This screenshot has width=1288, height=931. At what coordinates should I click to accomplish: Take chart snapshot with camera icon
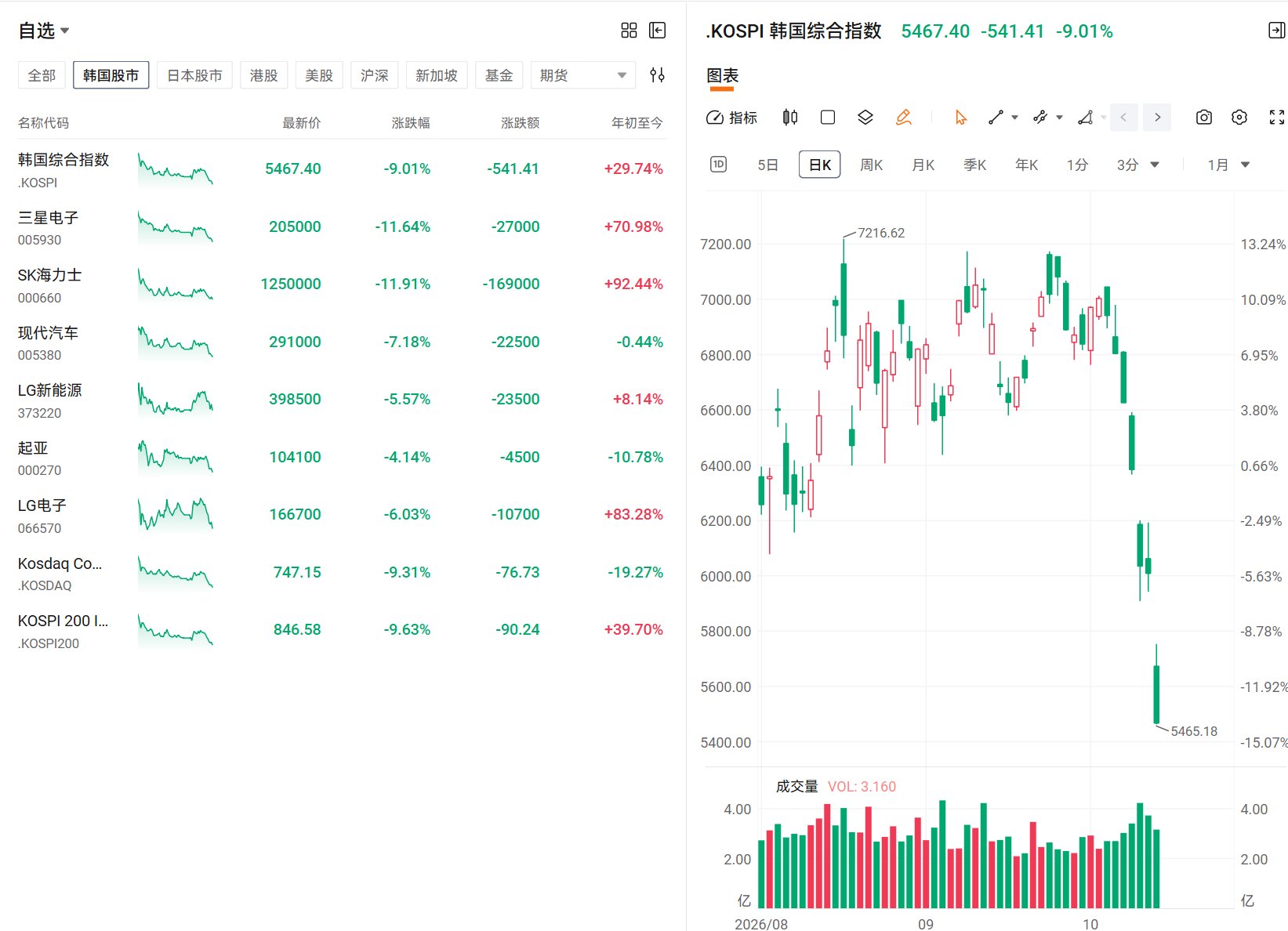1204,118
